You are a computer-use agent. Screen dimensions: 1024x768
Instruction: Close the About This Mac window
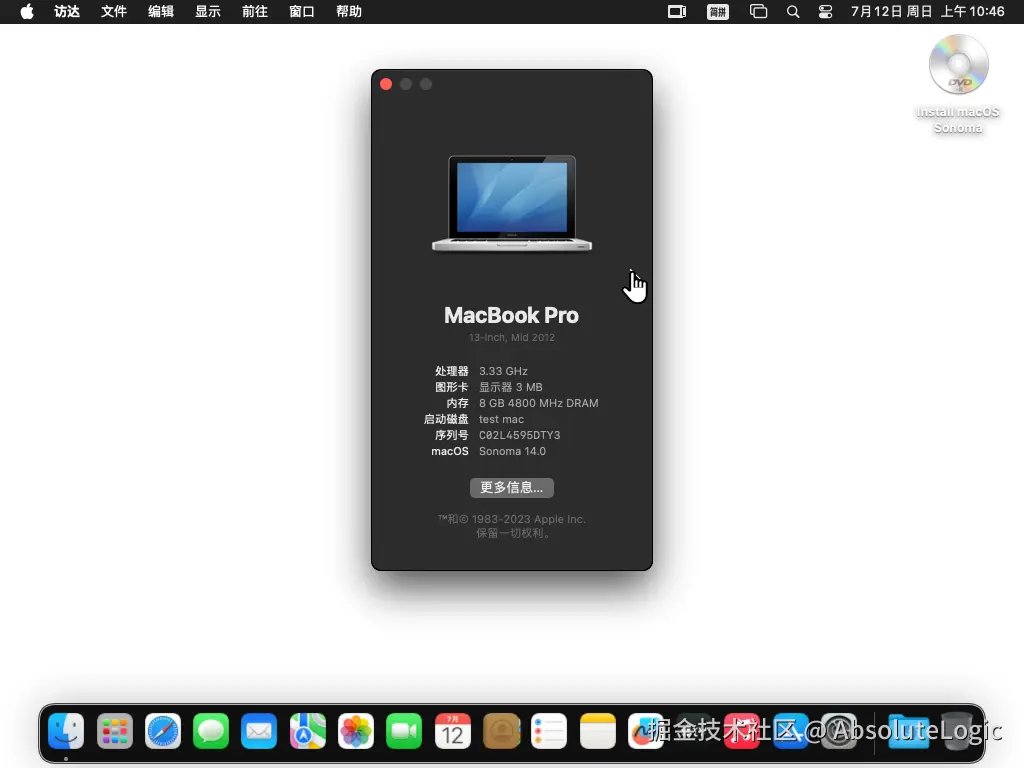click(x=386, y=84)
